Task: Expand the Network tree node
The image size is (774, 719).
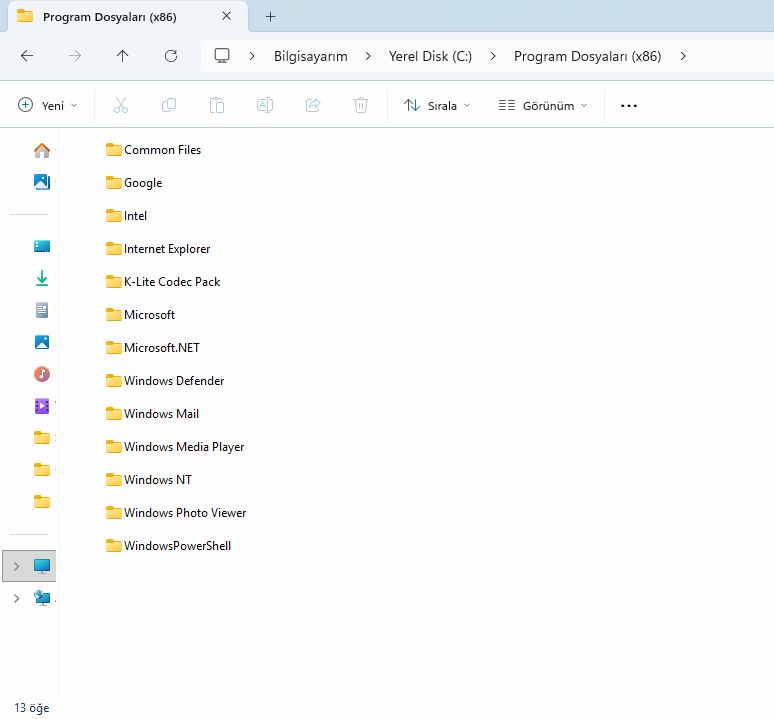Action: [16, 598]
